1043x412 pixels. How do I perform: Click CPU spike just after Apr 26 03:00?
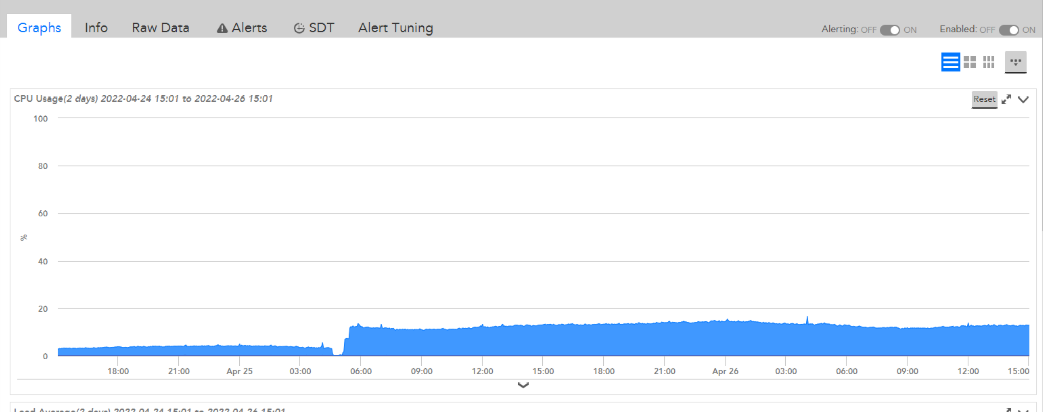click(x=807, y=321)
